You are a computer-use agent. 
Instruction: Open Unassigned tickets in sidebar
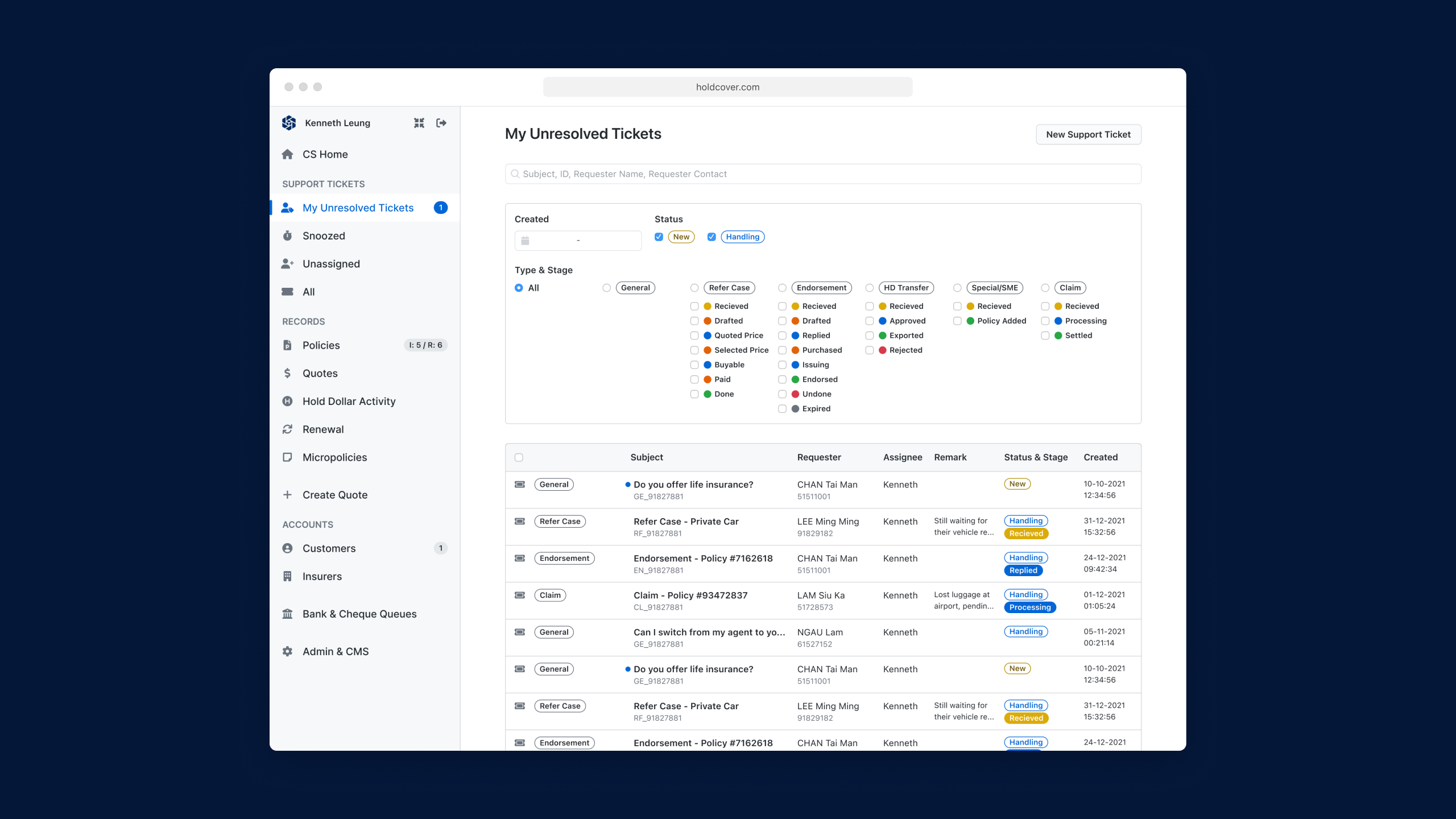331,264
